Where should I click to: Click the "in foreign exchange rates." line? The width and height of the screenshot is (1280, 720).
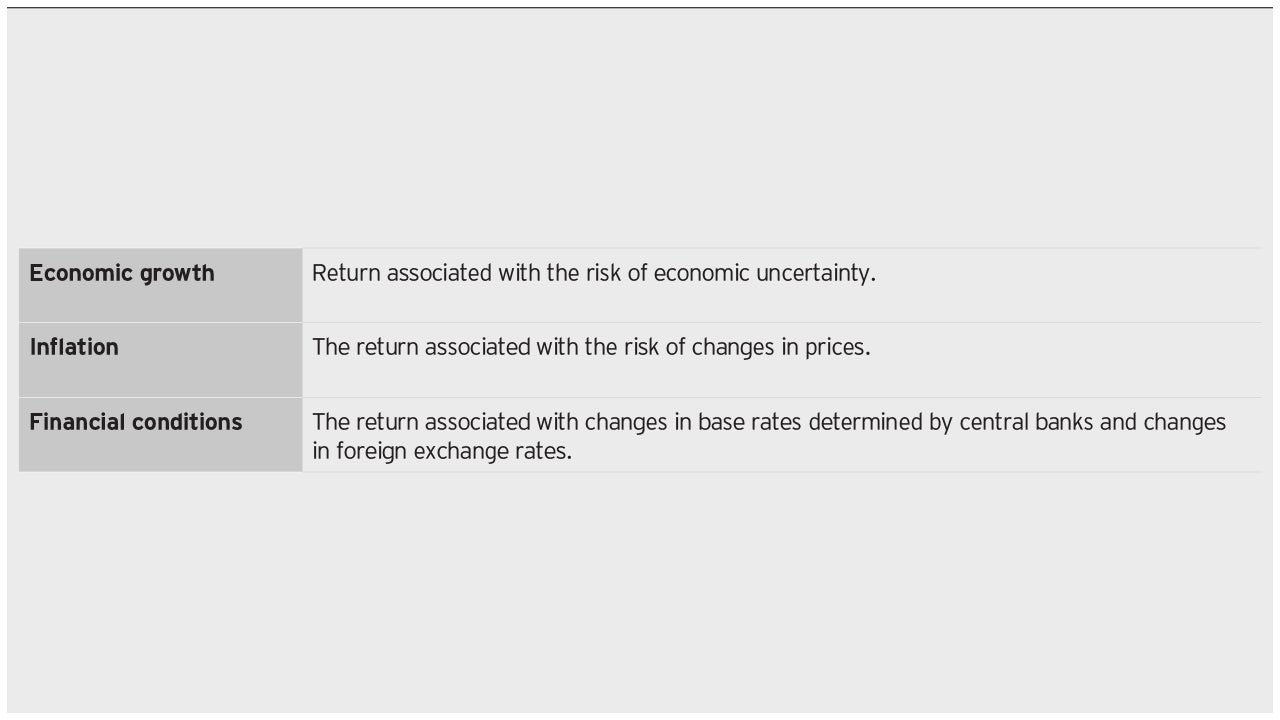coord(442,451)
